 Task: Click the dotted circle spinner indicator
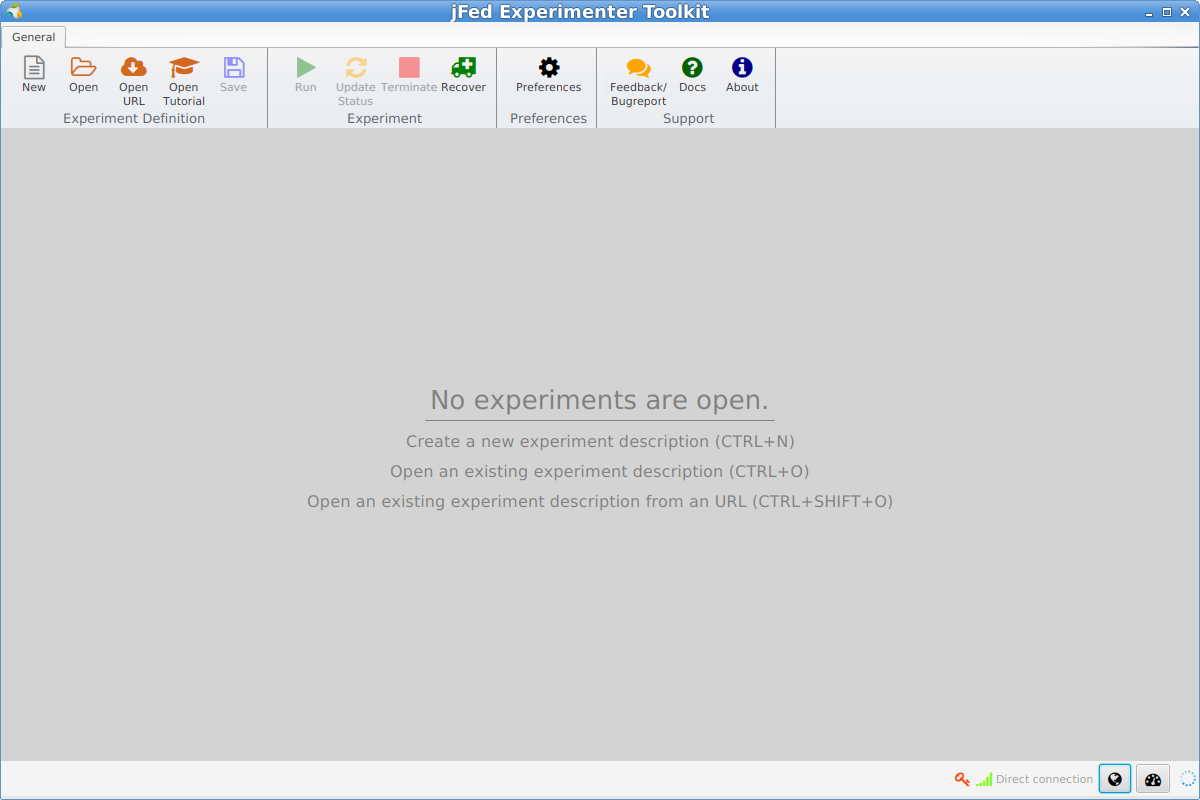click(1188, 779)
